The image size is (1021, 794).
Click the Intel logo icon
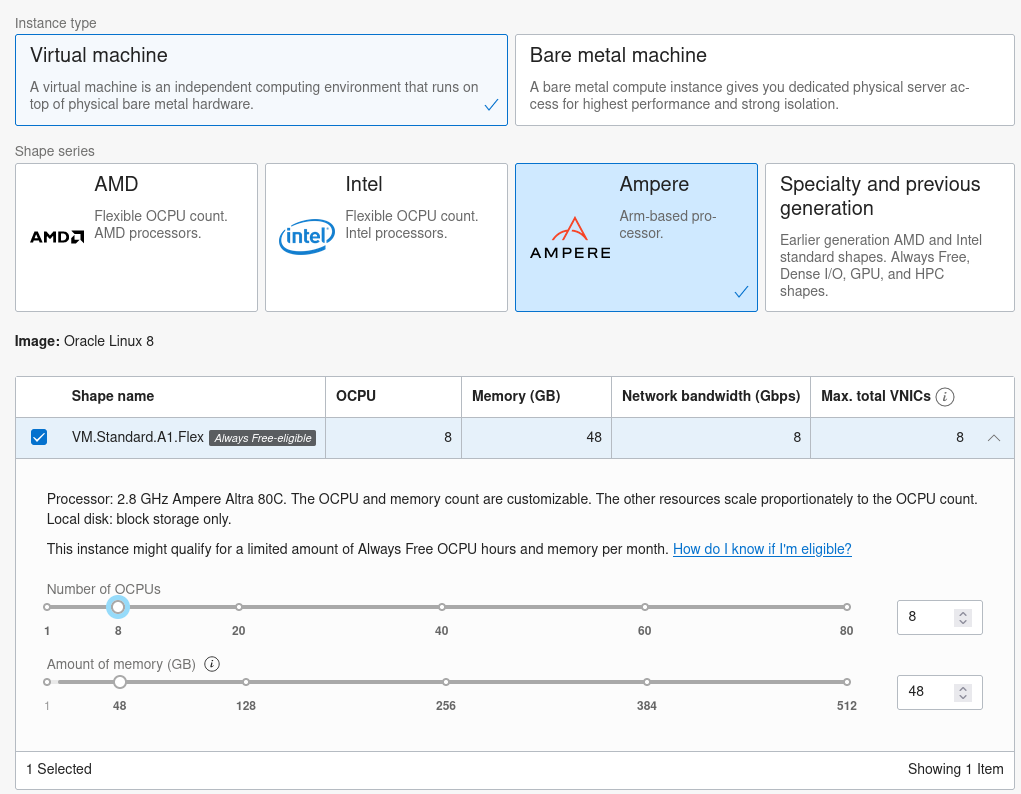coord(306,237)
